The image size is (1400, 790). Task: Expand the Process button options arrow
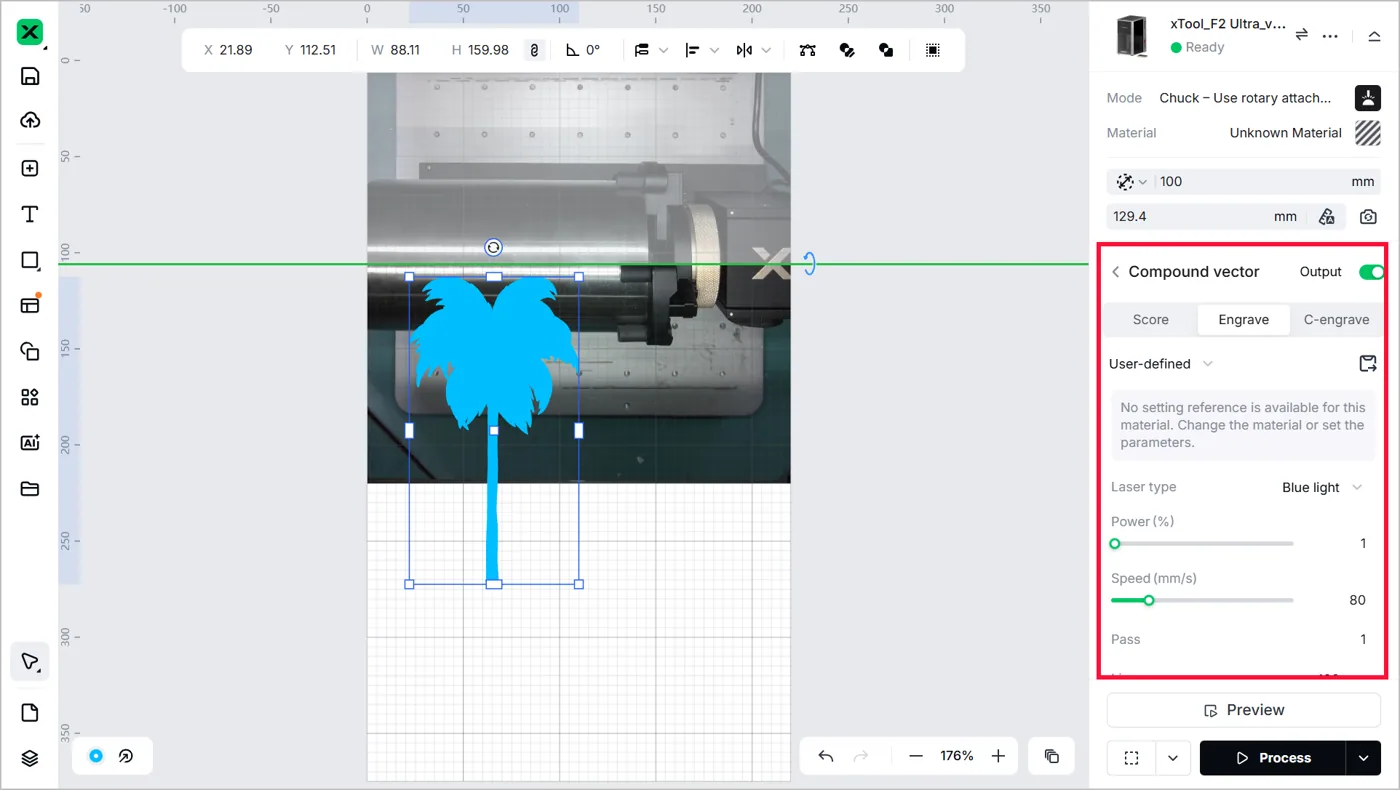coord(1364,758)
